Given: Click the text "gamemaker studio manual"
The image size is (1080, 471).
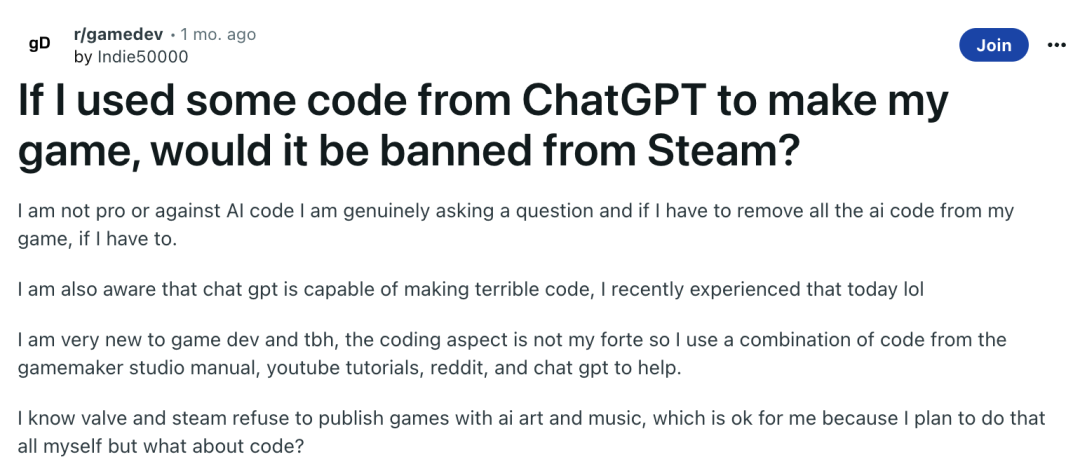Looking at the screenshot, I should [137, 368].
